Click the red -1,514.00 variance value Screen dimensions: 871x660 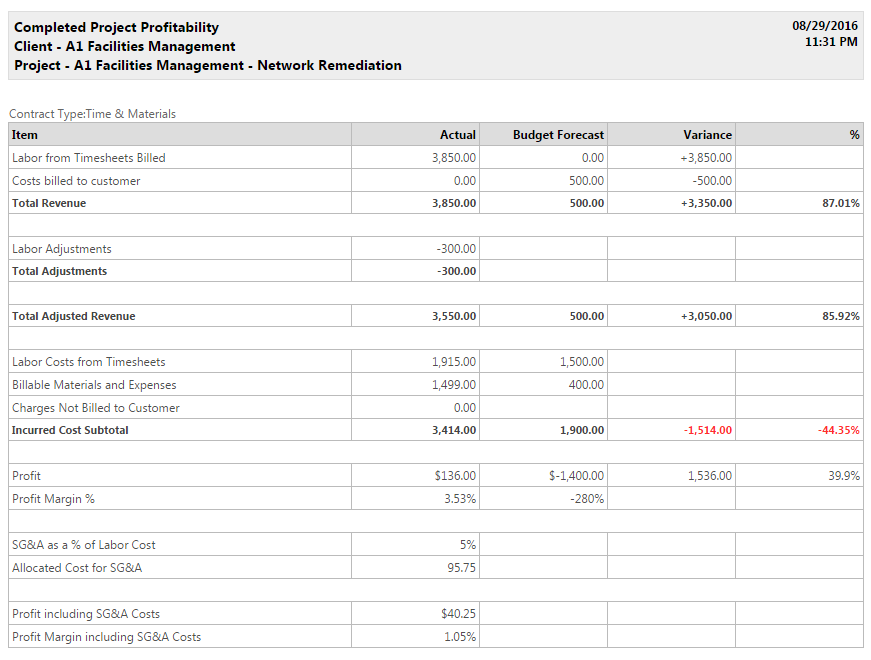pos(708,430)
